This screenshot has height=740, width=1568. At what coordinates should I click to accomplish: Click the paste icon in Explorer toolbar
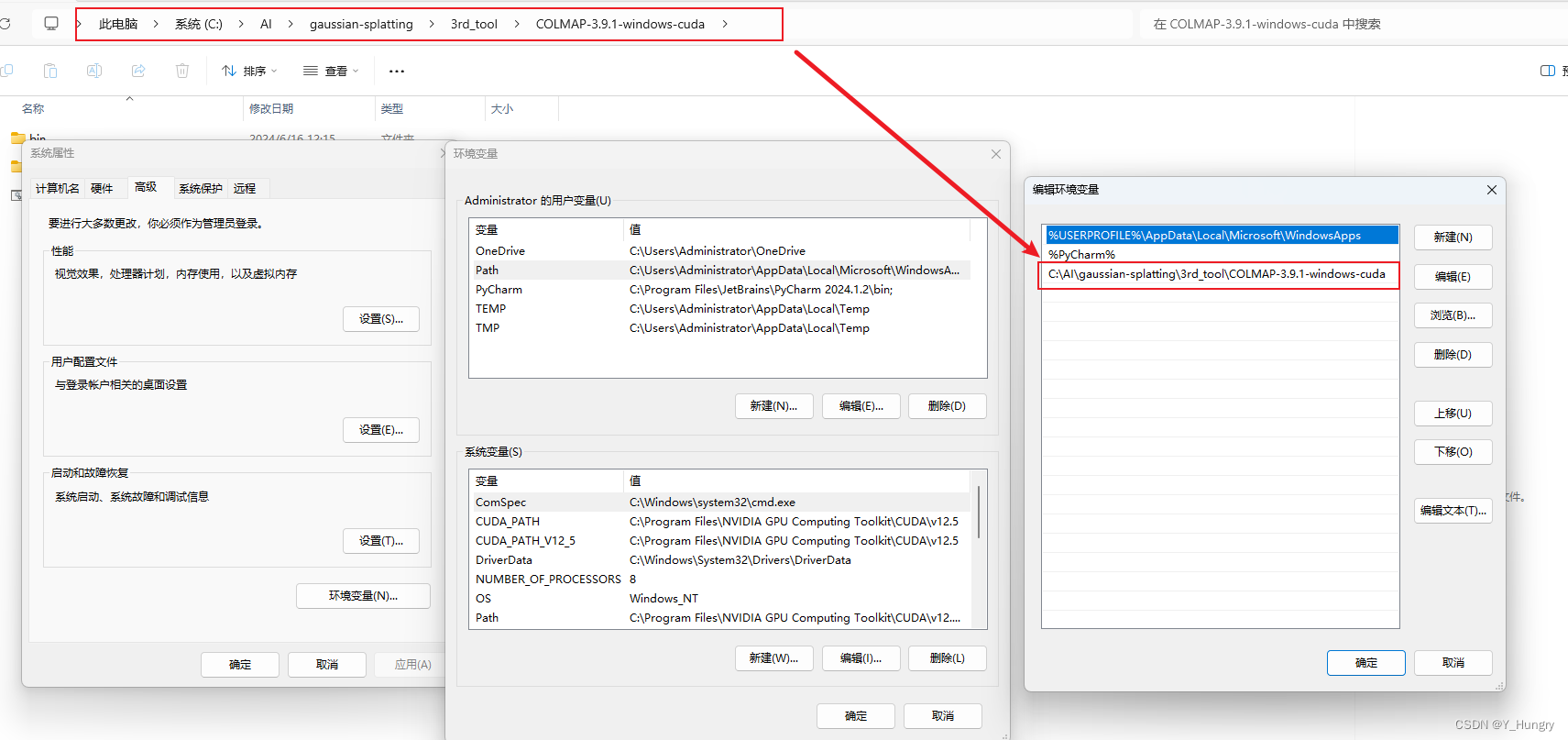point(50,71)
